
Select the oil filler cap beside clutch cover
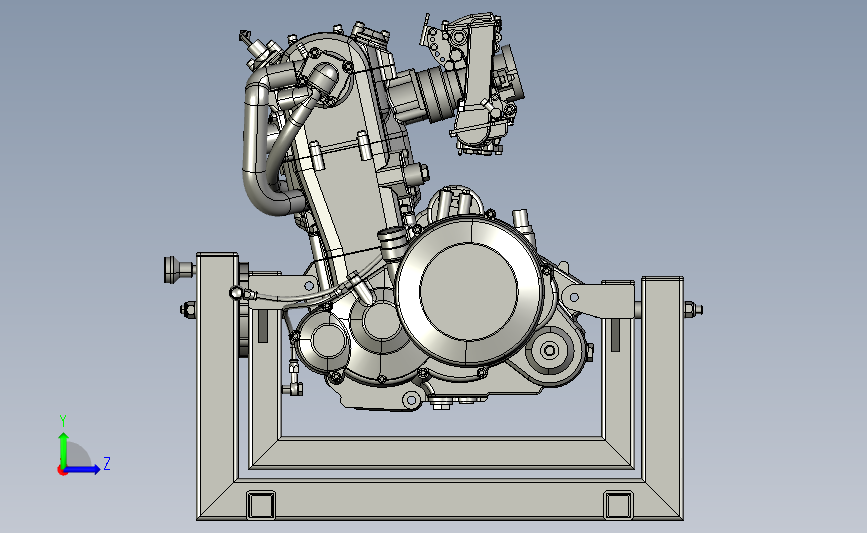pyautogui.click(x=393, y=242)
